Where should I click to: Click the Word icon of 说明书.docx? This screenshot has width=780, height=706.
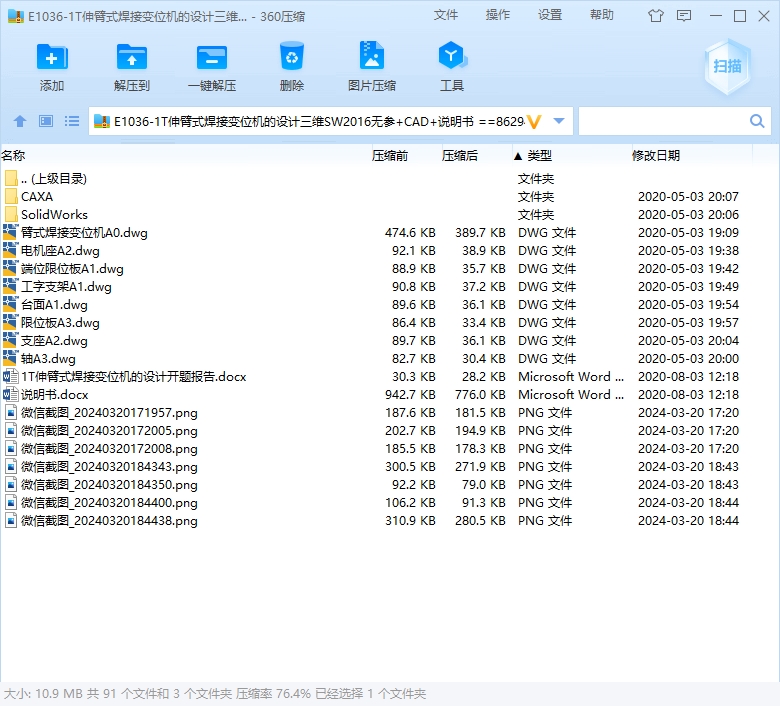[10, 394]
